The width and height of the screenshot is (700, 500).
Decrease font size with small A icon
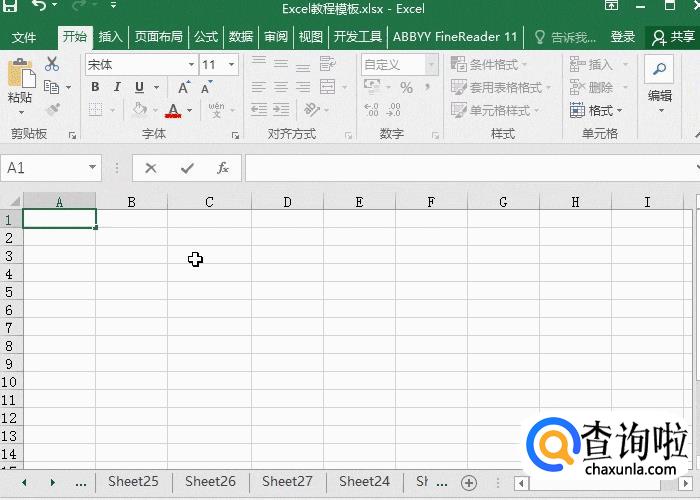point(206,87)
